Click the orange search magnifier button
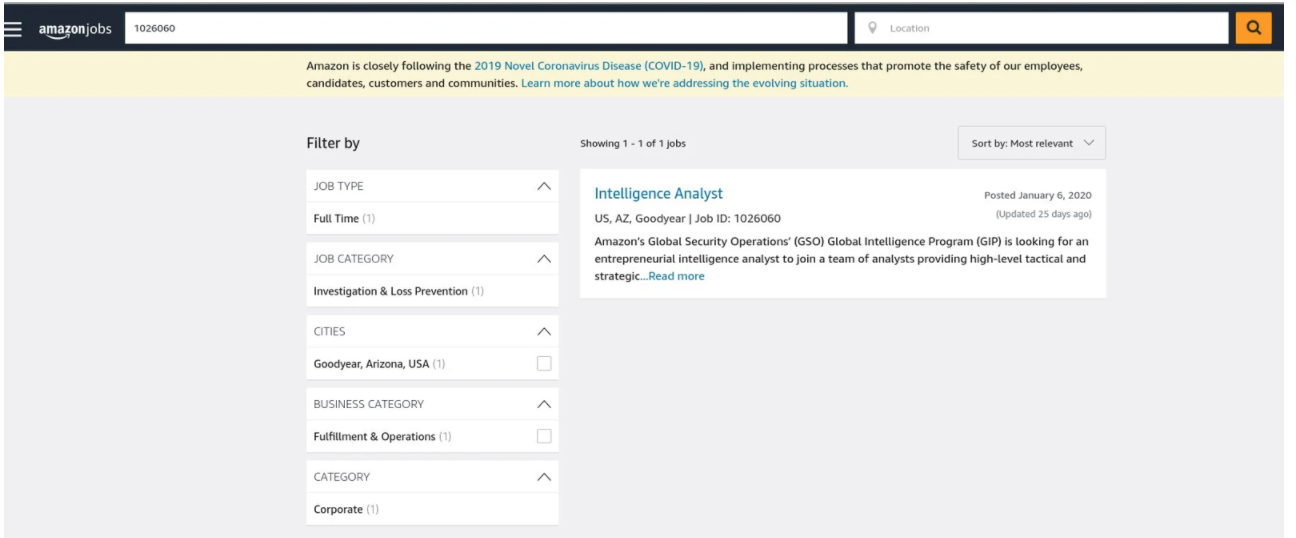The image size is (1296, 538). pos(1253,28)
